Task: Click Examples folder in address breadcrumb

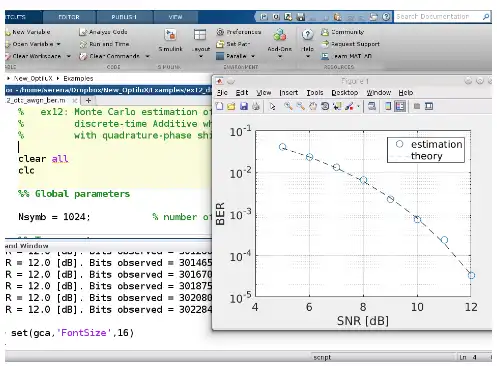Action: [x=78, y=79]
